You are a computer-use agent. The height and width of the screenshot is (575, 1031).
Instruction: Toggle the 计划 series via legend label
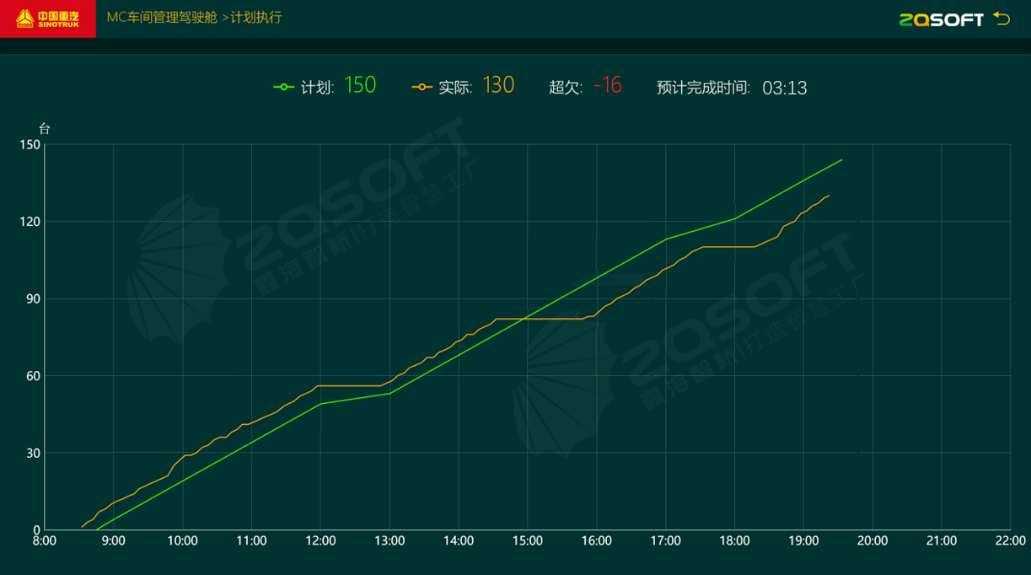(317, 88)
